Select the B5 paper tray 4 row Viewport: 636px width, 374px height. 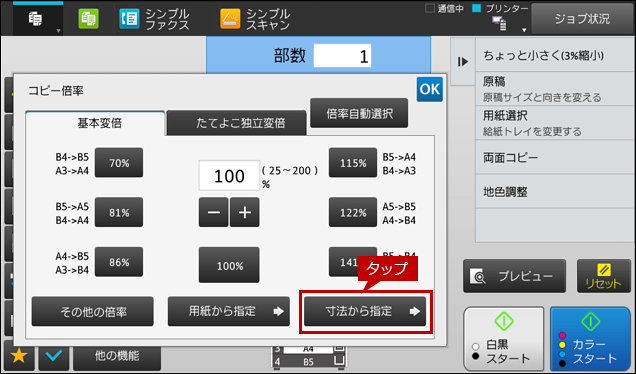(309, 361)
